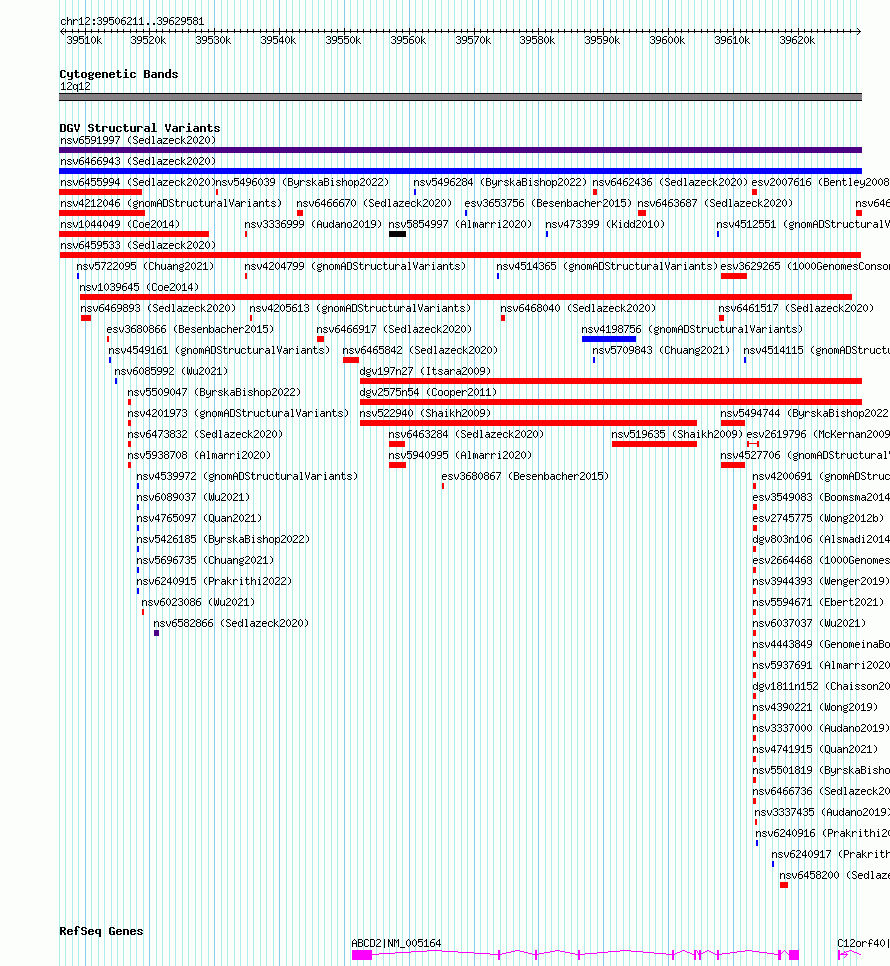Click nsv5696735 (Chuang2021) label
Screen dimensions: 890x966
coord(205,559)
